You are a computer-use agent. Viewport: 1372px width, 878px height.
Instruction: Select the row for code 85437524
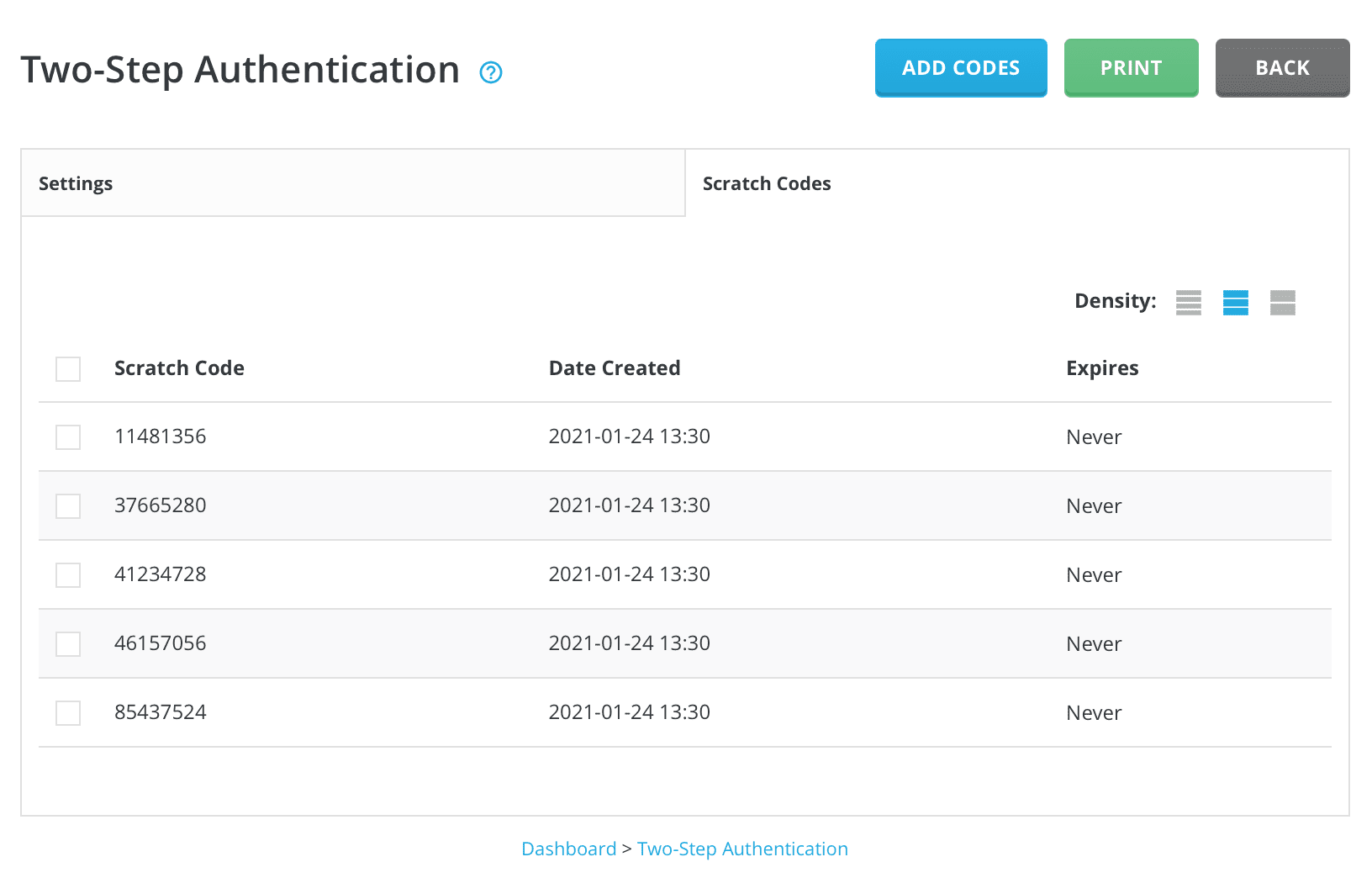[x=67, y=712]
